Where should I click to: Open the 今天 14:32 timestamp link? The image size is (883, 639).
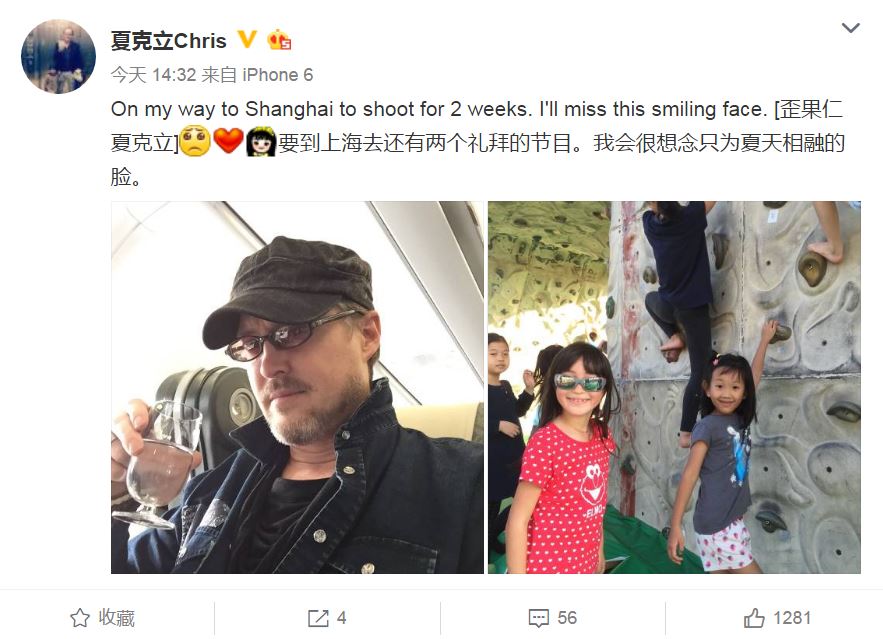pyautogui.click(x=153, y=75)
